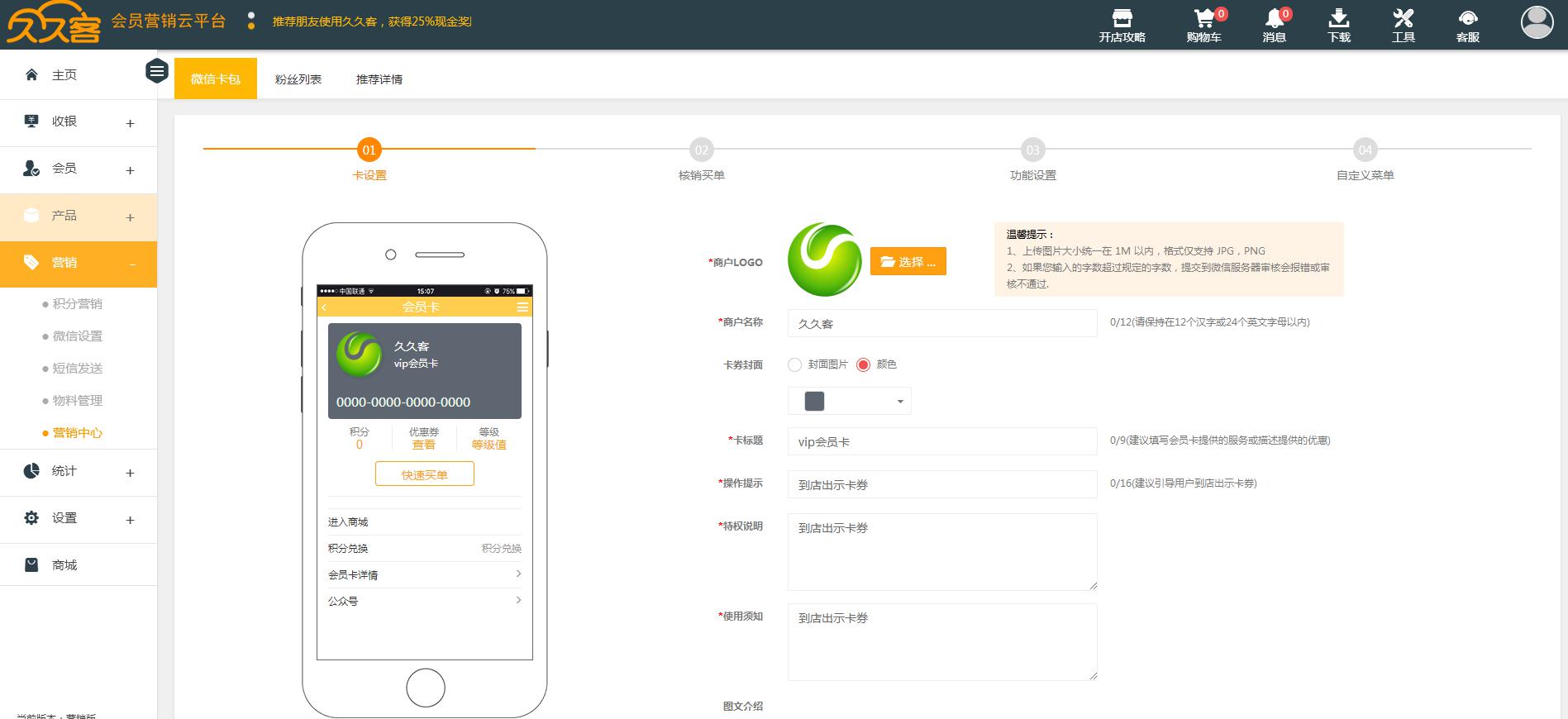The width and height of the screenshot is (1568, 719).
Task: Open 积分营销 submenu link
Action: [78, 304]
